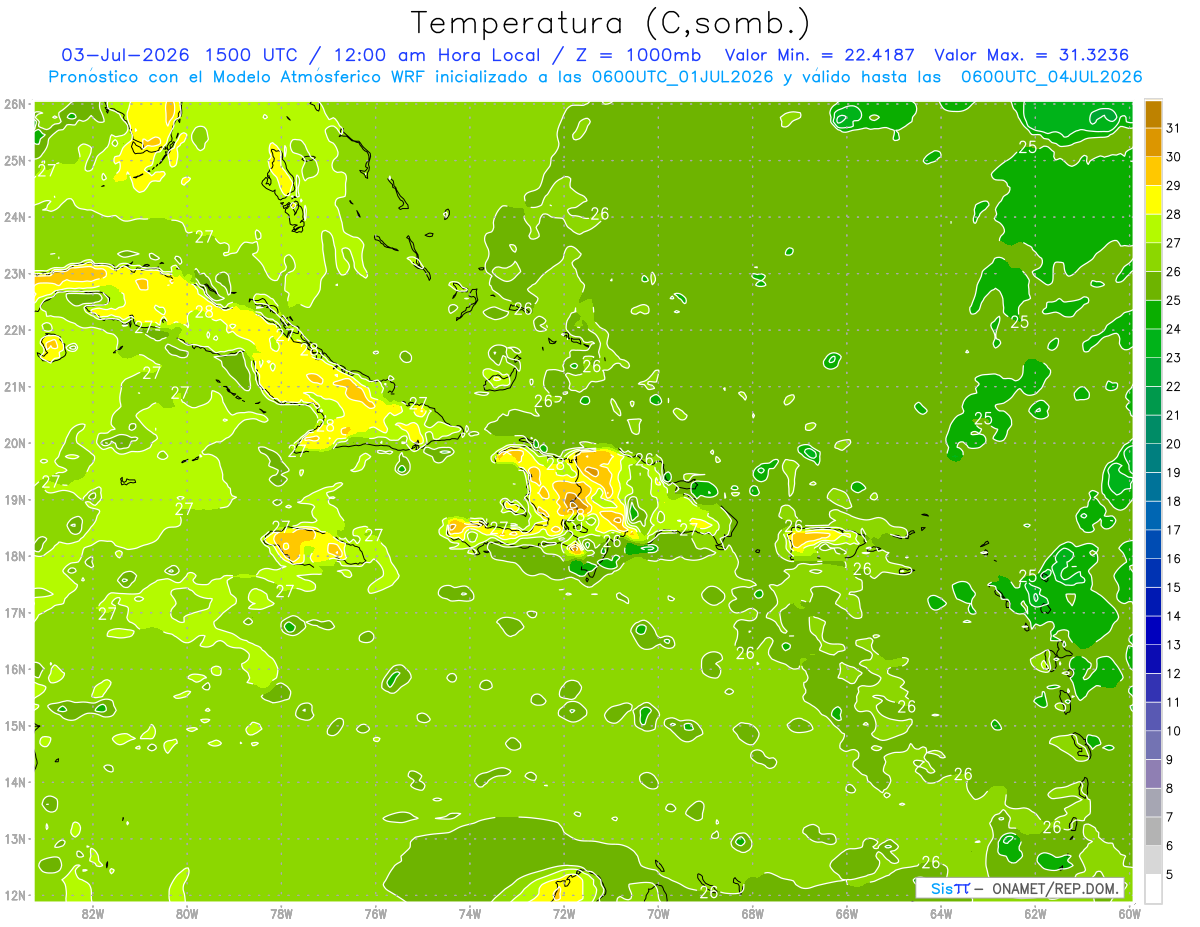Click the "26N" latitude axis label

tap(14, 104)
